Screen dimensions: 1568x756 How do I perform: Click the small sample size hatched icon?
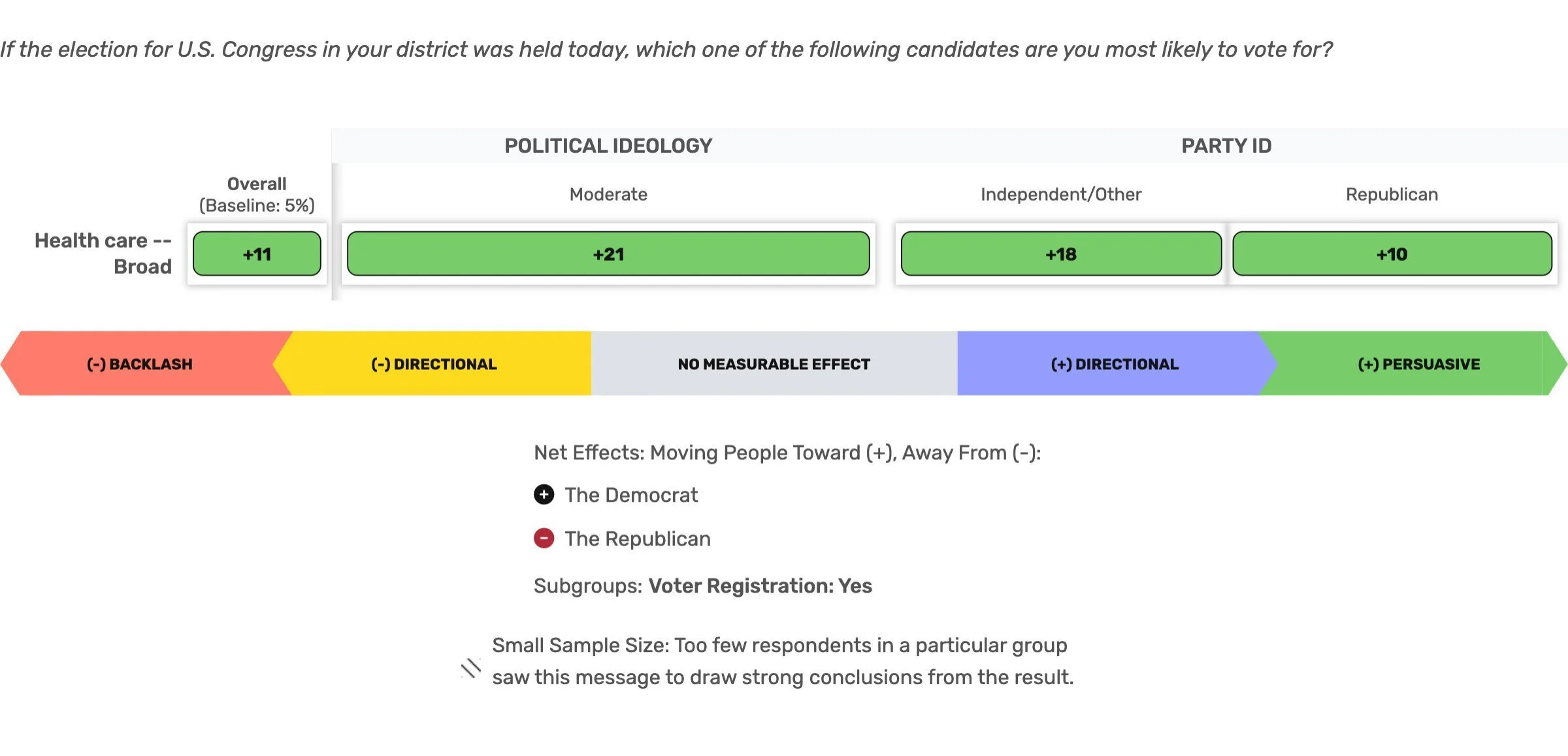point(470,668)
